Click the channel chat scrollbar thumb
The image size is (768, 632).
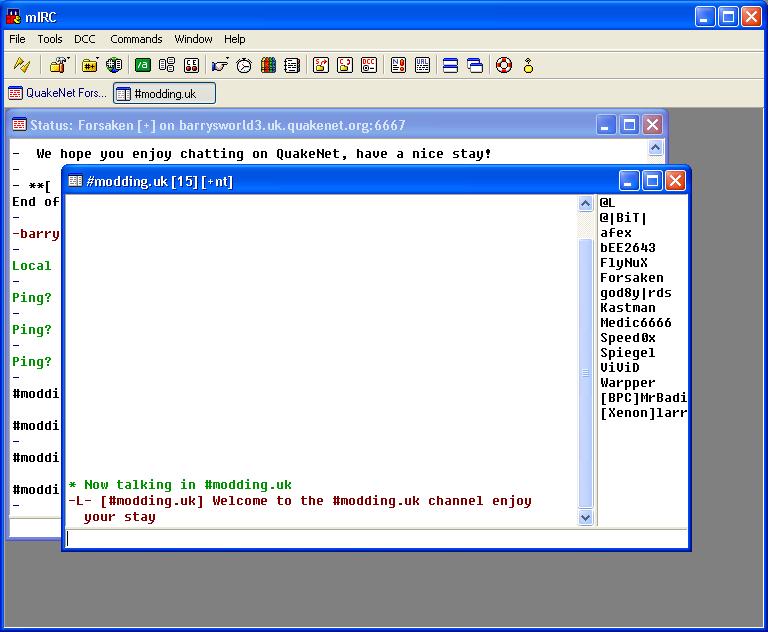[x=585, y=373]
